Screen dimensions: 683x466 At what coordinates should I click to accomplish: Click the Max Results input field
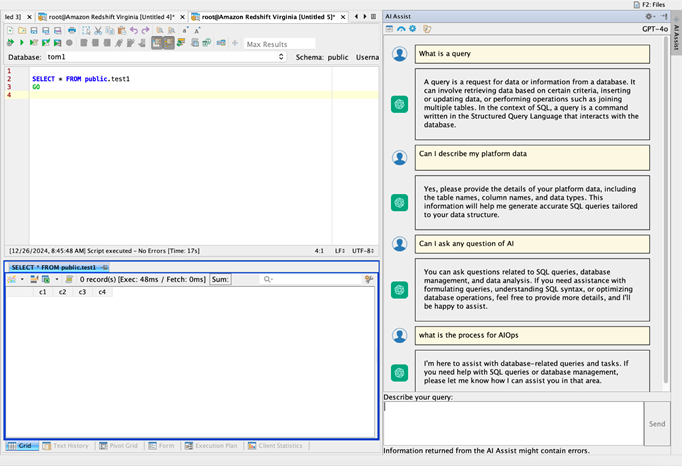click(x=279, y=44)
